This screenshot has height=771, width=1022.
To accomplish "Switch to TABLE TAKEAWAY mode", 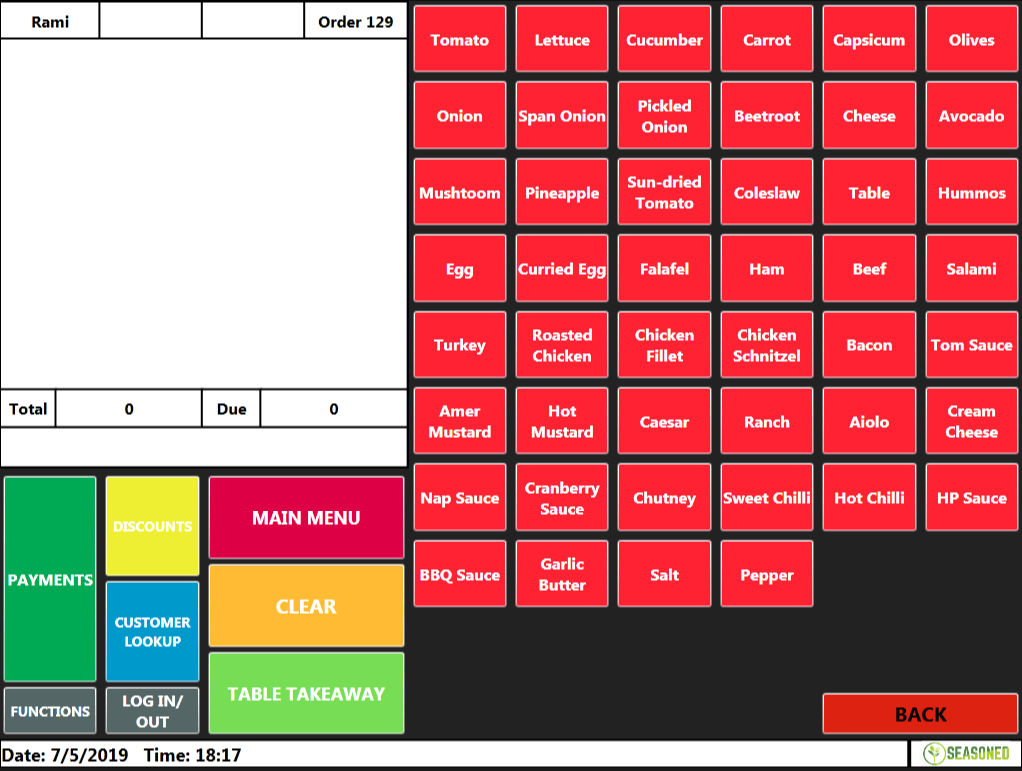I will (x=306, y=693).
